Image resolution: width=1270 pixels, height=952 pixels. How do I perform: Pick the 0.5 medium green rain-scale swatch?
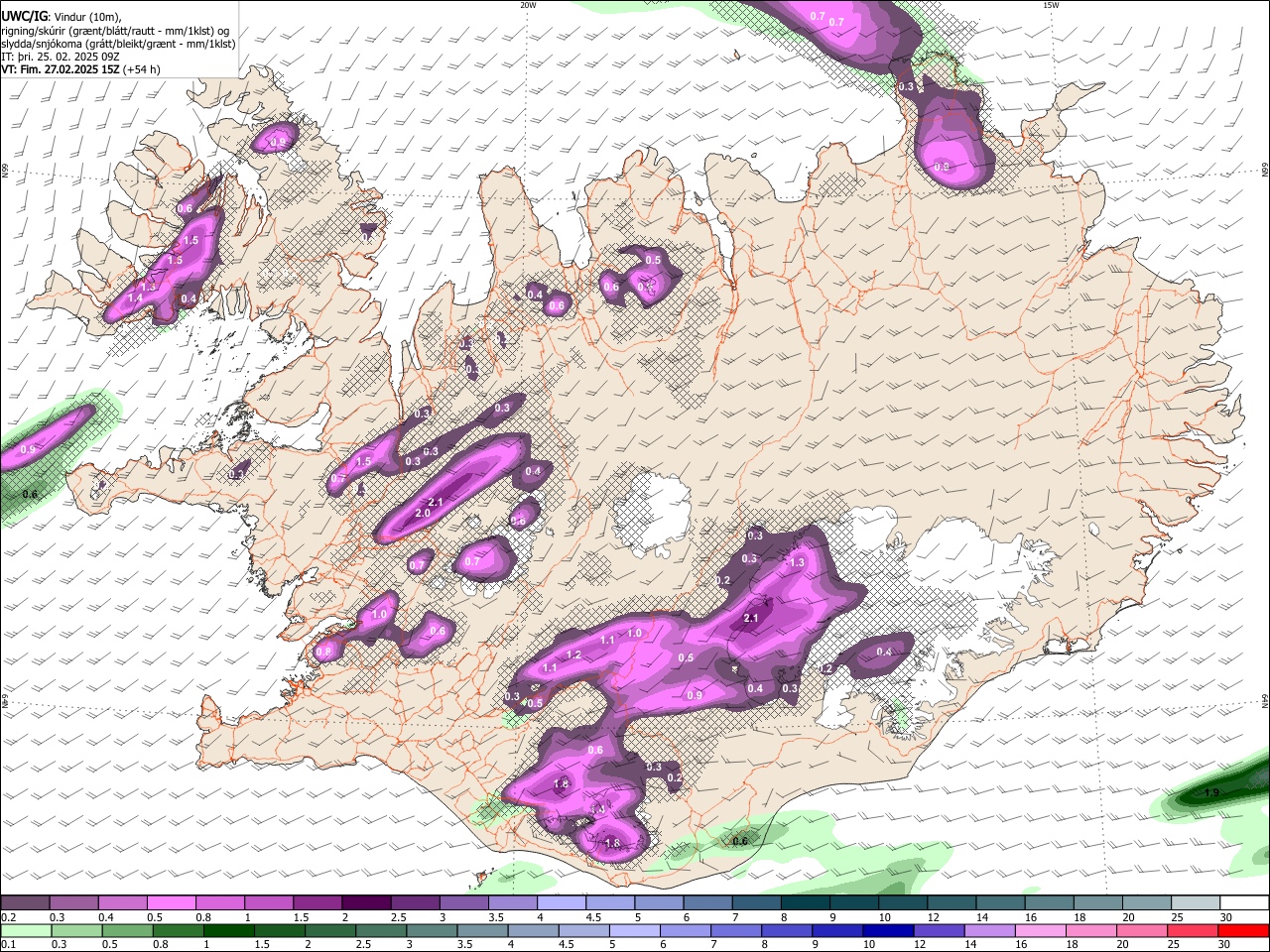click(128, 930)
